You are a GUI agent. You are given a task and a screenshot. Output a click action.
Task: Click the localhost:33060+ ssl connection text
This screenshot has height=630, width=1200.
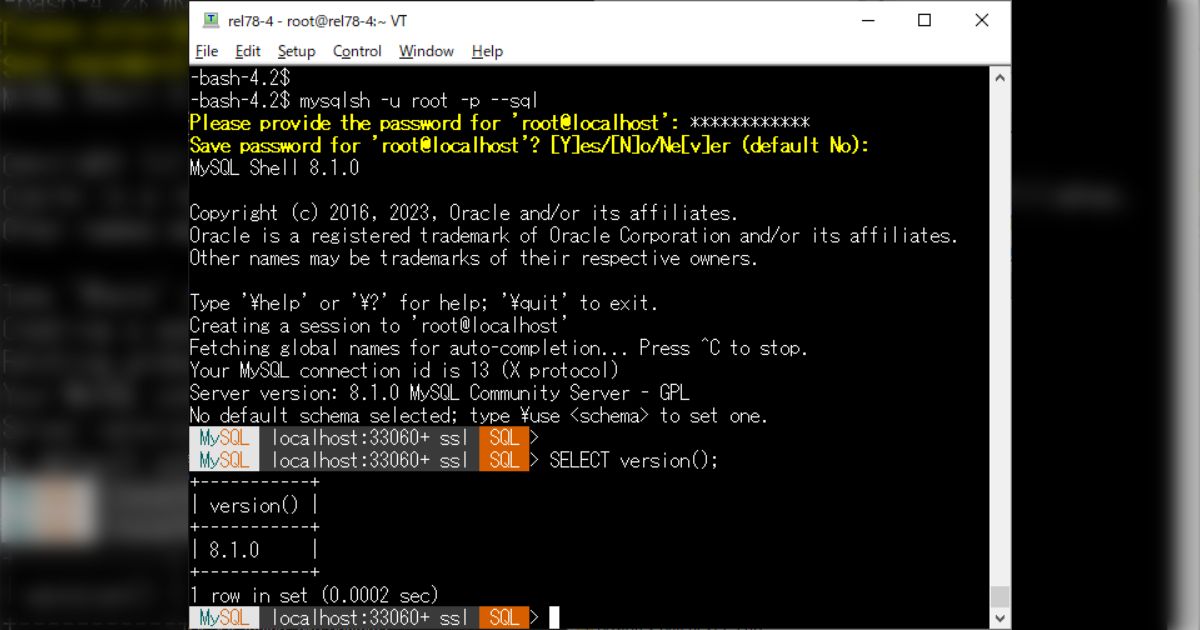370,460
